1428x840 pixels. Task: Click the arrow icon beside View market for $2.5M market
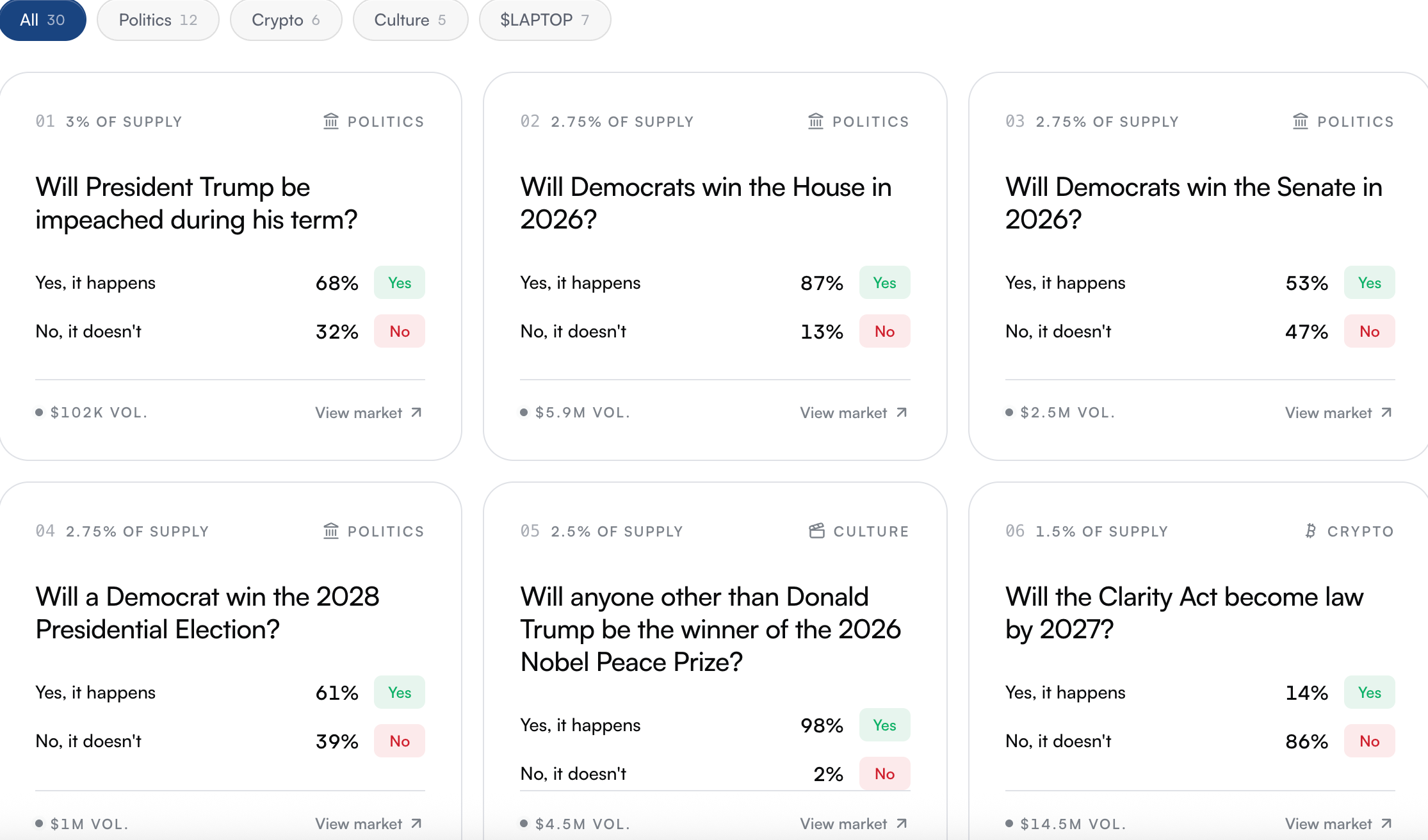coord(1386,412)
